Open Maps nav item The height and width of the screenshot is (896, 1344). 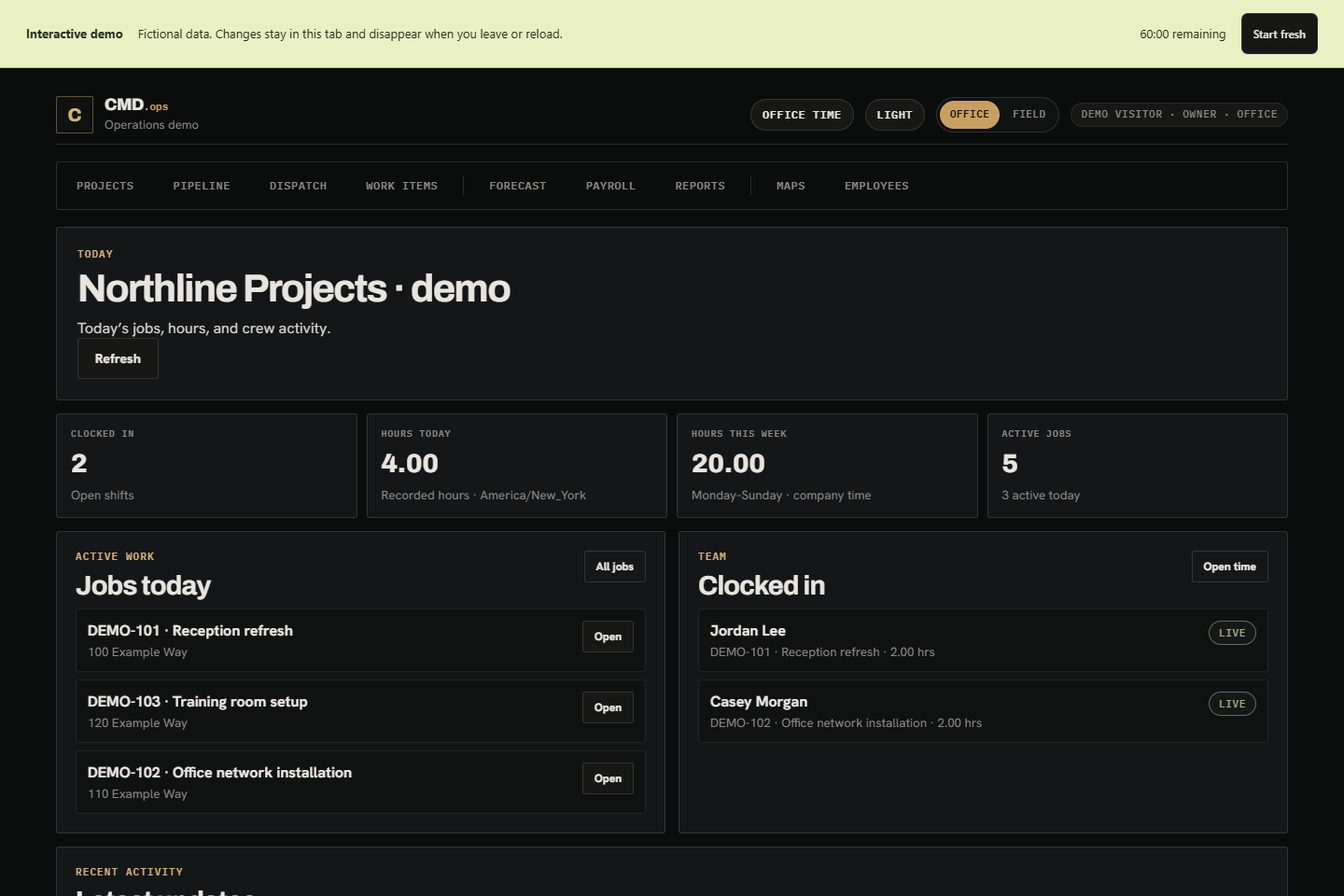click(x=791, y=186)
